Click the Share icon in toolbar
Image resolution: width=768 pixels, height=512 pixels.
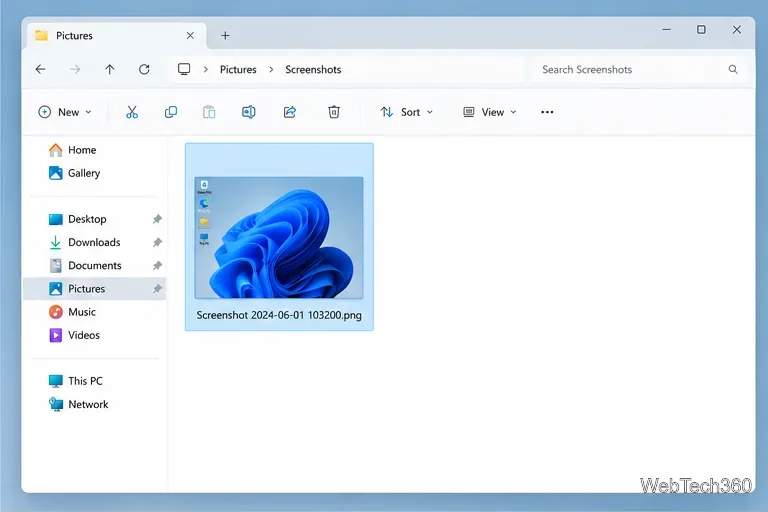pos(289,112)
